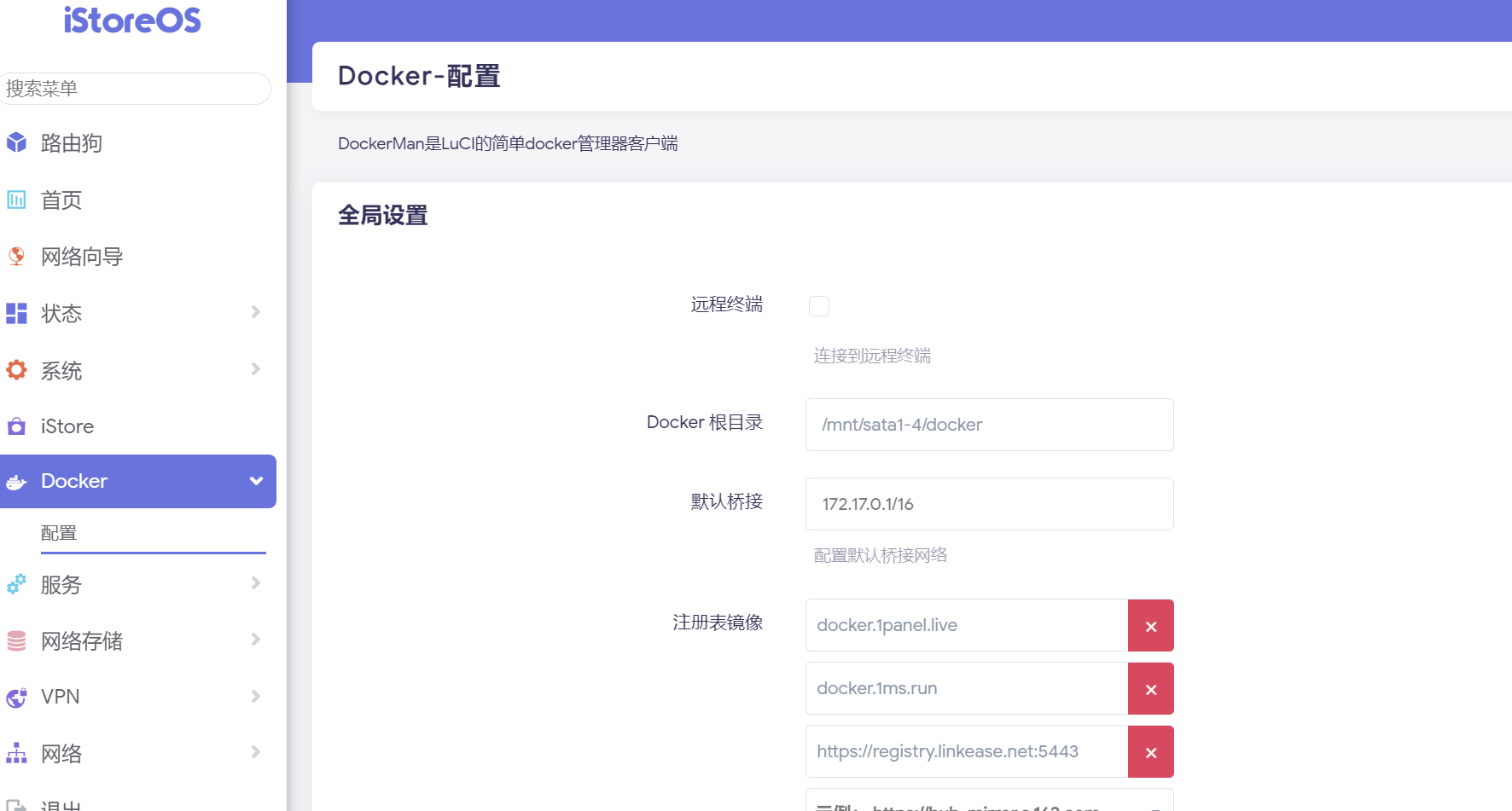Viewport: 1512px width, 811px height.
Task: Select the Docker sidebar menu
Action: pos(137,481)
